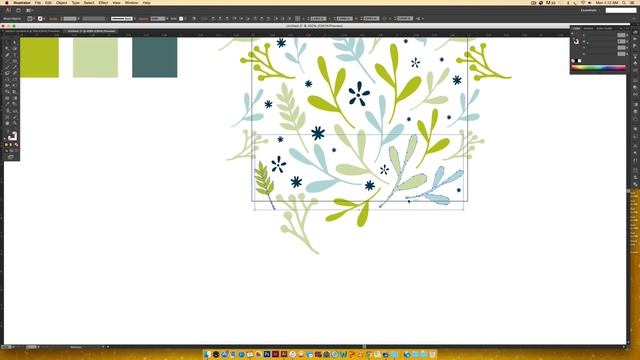Viewport: 640px width, 360px height.
Task: Click the Magenta slider in the Color panel
Action: coord(601,41)
